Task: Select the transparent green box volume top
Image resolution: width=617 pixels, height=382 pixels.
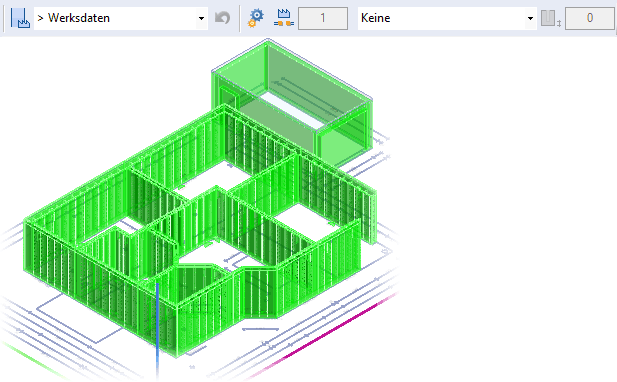Action: (291, 71)
